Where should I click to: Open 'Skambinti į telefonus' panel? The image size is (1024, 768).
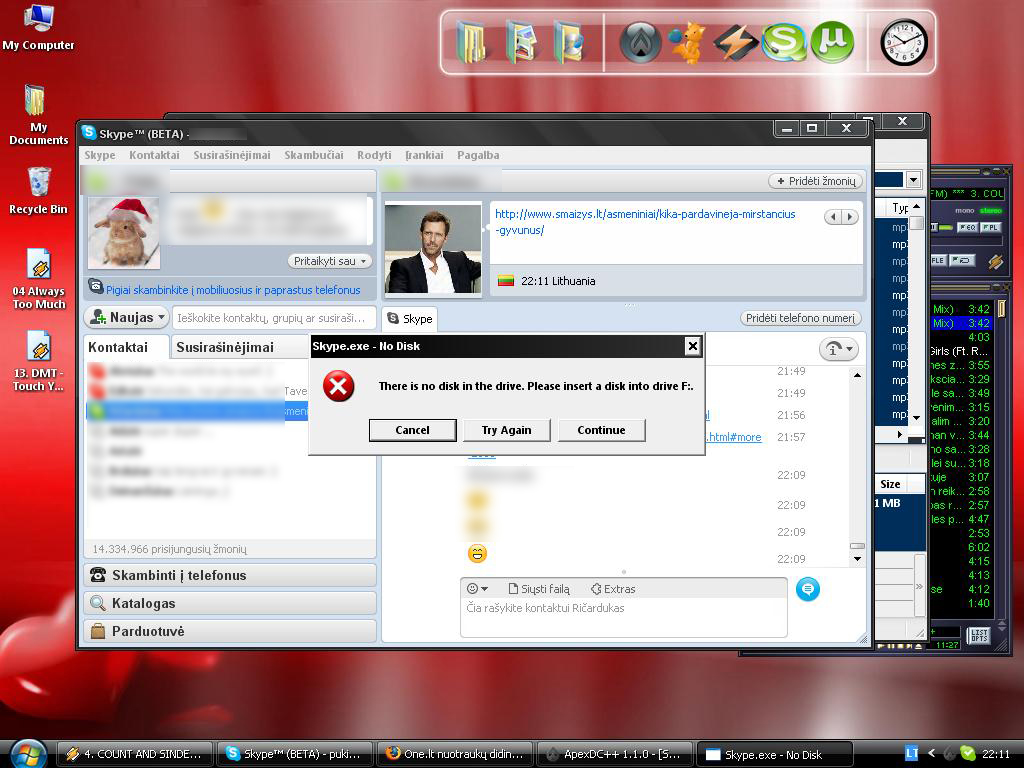(x=230, y=575)
